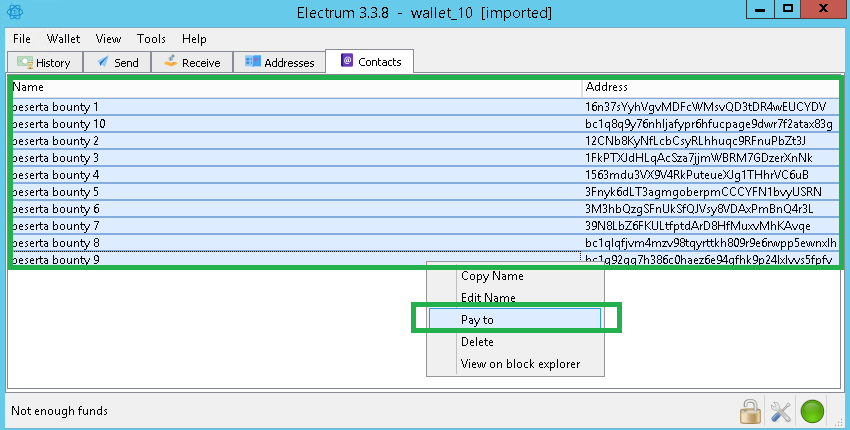The height and width of the screenshot is (430, 850).
Task: Select contact beserta bounty 2
Action: (296, 141)
